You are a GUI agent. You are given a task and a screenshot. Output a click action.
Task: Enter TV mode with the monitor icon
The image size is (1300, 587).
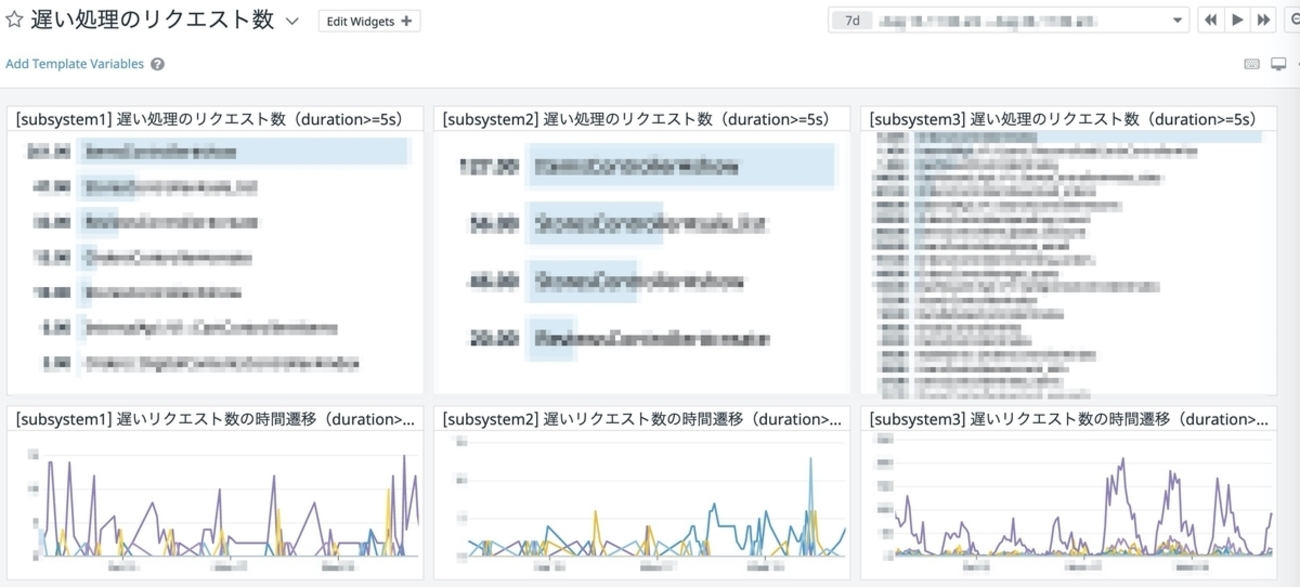(1278, 64)
